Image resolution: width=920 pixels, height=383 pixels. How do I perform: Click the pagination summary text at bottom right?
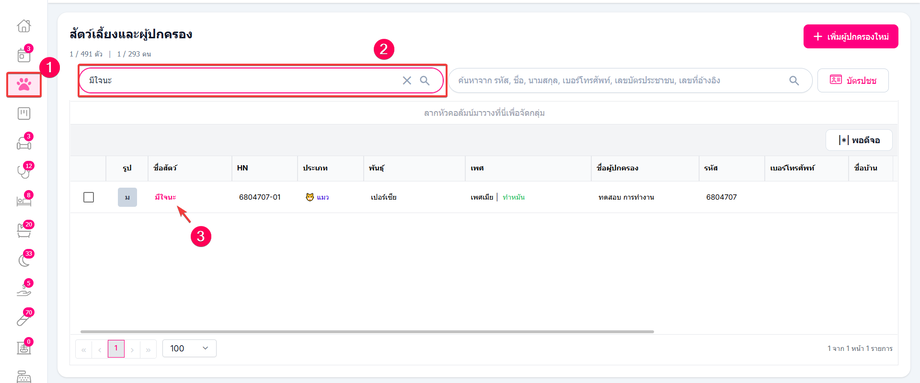pyautogui.click(x=860, y=348)
